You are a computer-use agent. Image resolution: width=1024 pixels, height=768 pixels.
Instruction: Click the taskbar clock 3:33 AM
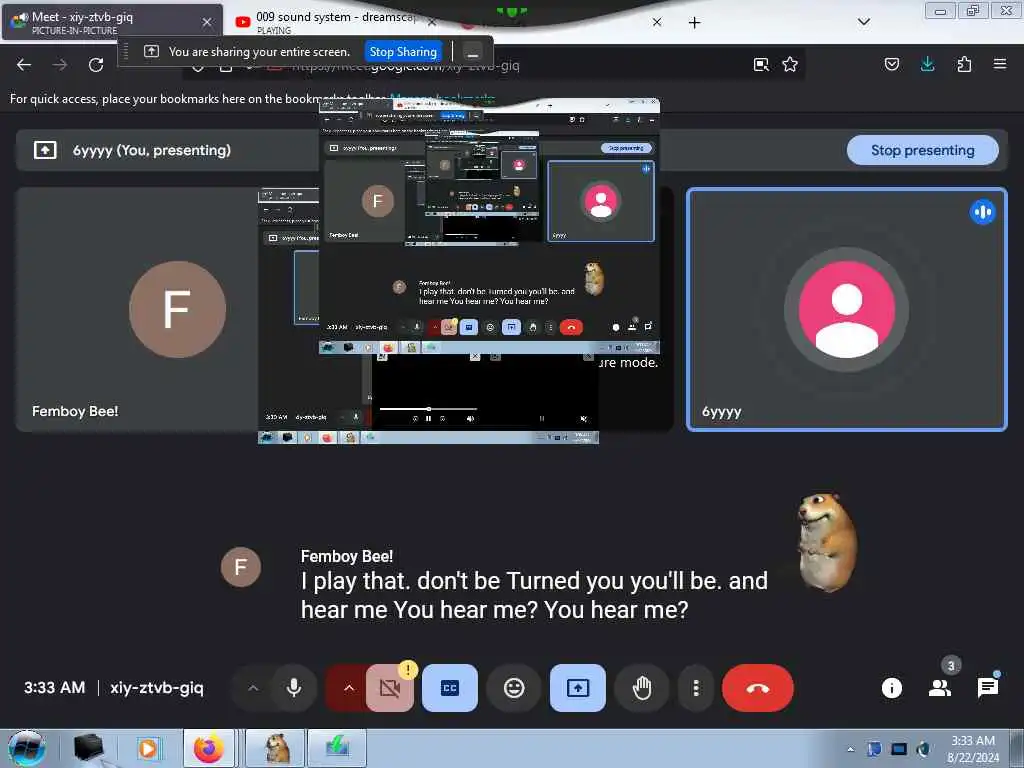[x=973, y=749]
